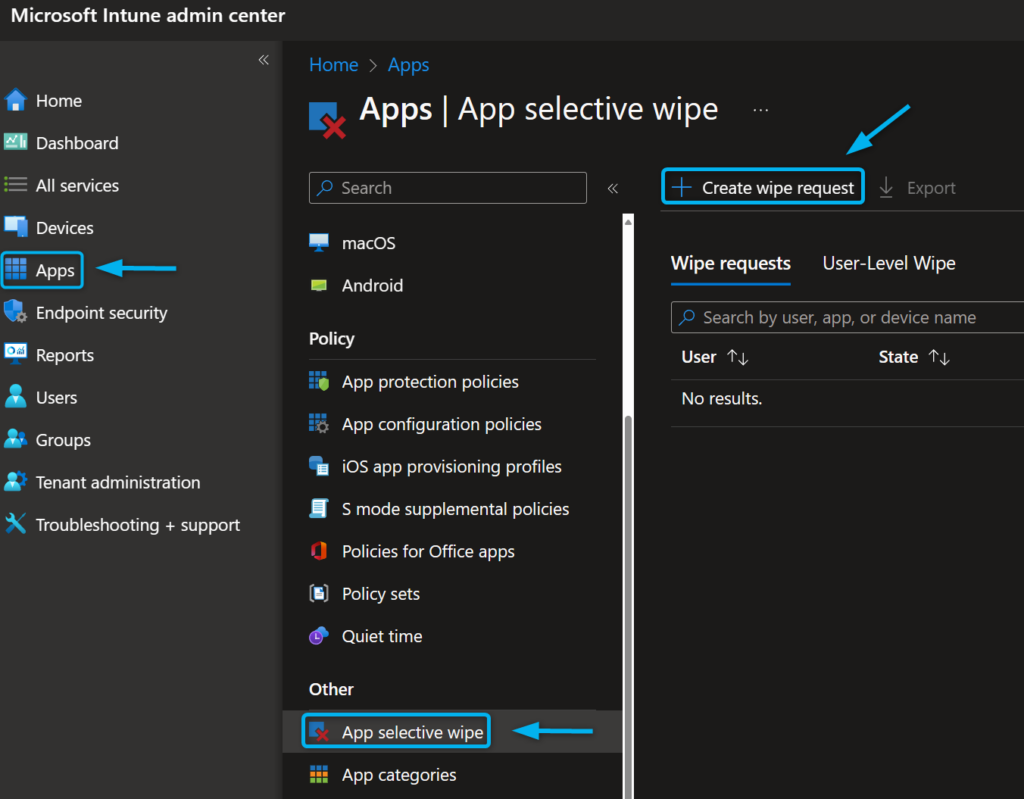Open the Users section
Screen dimensions: 1024x799
58,397
